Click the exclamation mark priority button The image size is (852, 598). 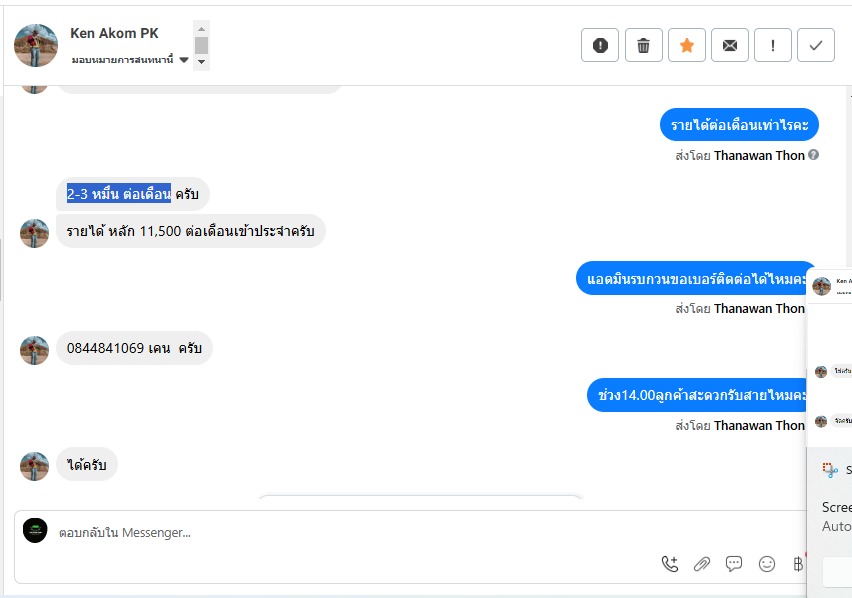773,45
